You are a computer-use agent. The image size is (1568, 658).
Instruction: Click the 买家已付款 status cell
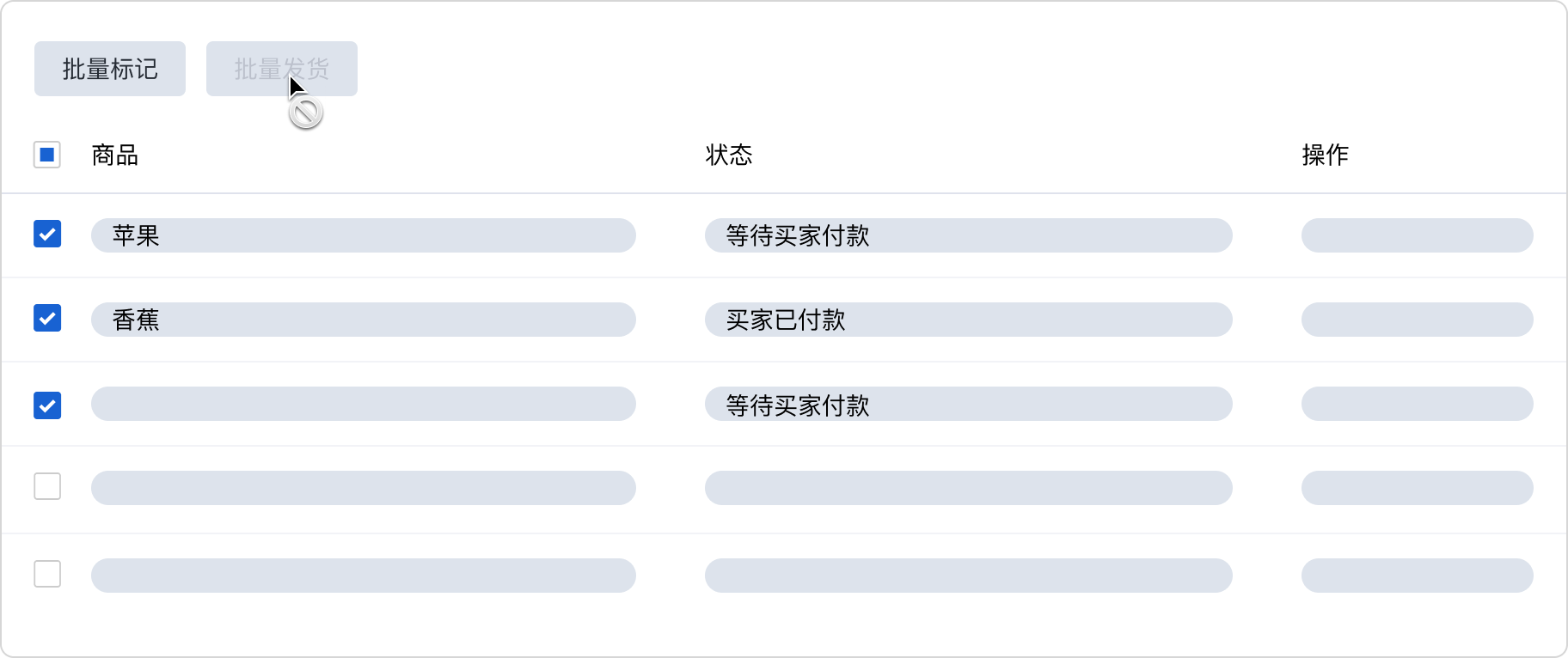click(968, 320)
